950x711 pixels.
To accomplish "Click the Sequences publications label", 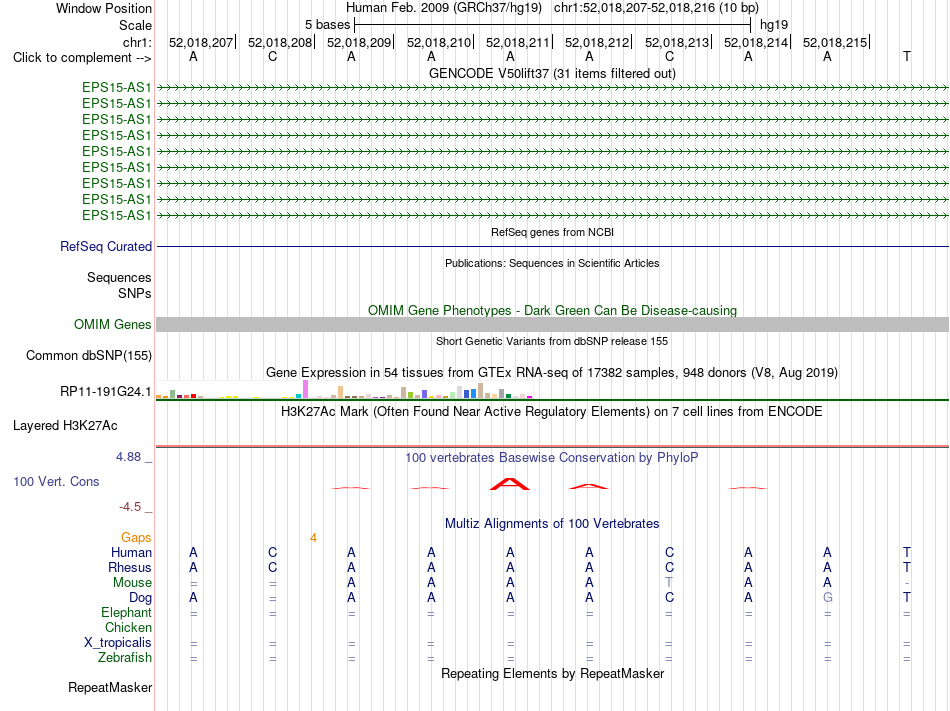I will (119, 277).
